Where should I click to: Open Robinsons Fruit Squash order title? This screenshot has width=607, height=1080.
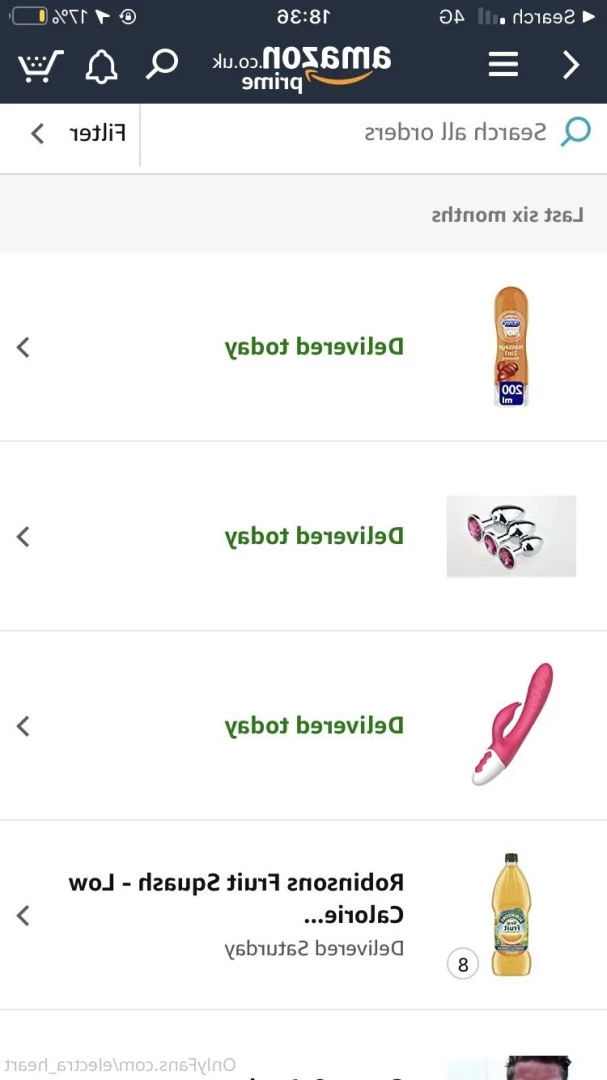pyautogui.click(x=236, y=899)
